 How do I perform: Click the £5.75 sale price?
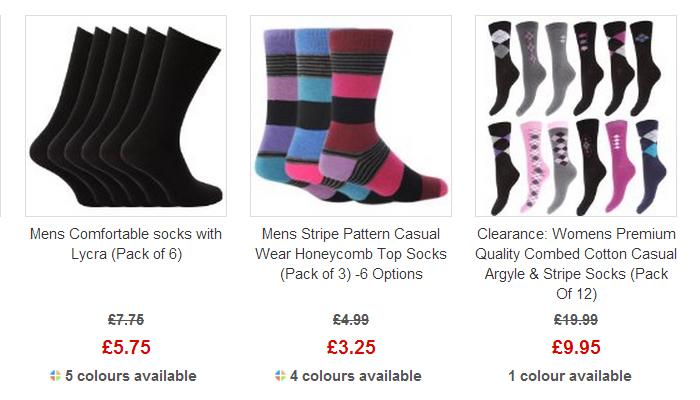coord(126,347)
